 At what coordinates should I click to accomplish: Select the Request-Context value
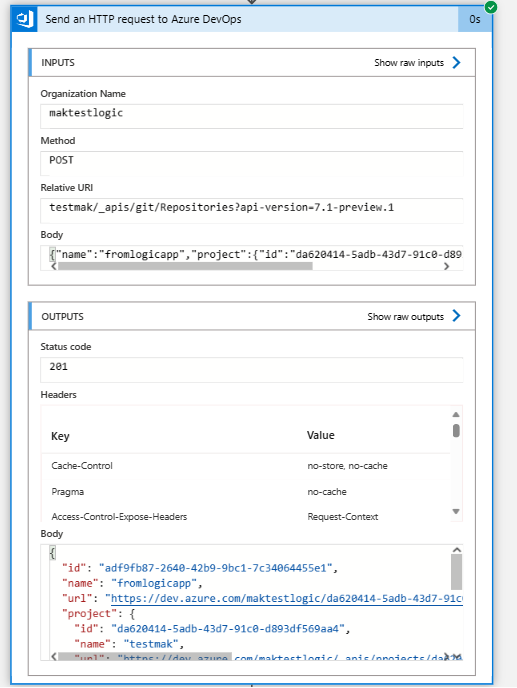pos(342,516)
